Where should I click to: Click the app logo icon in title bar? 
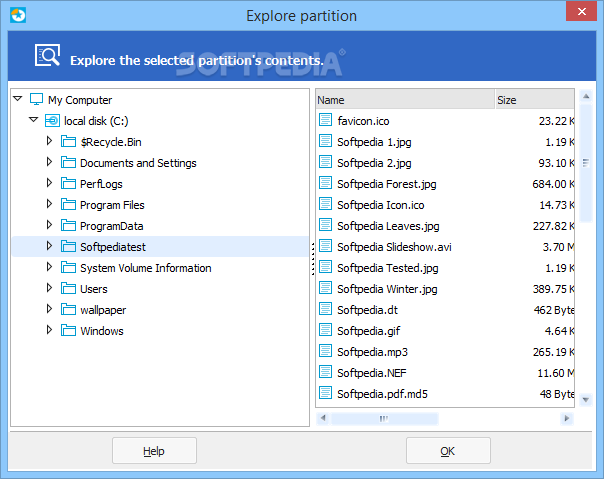(18, 15)
